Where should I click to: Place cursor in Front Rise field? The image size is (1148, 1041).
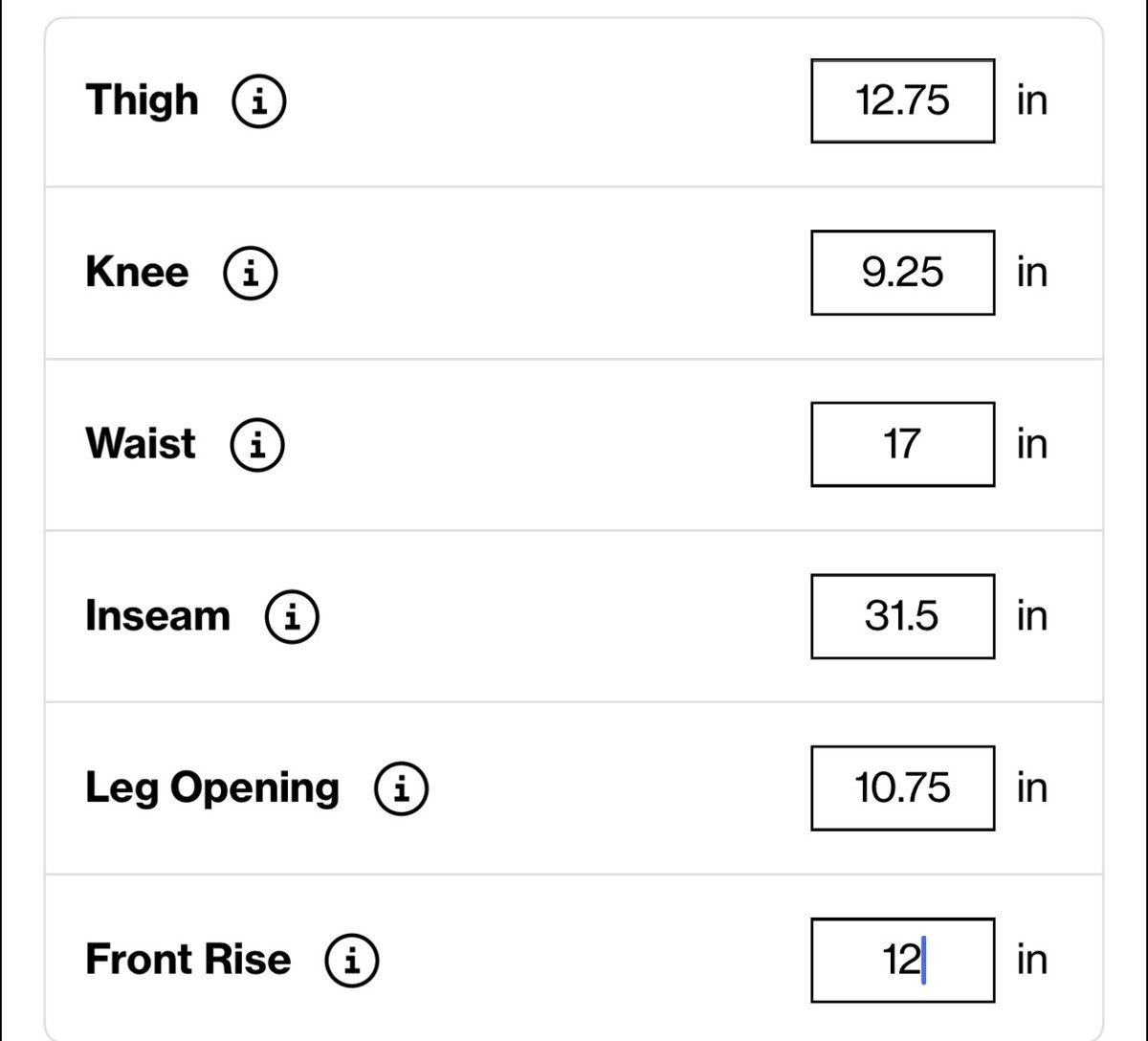(x=902, y=960)
